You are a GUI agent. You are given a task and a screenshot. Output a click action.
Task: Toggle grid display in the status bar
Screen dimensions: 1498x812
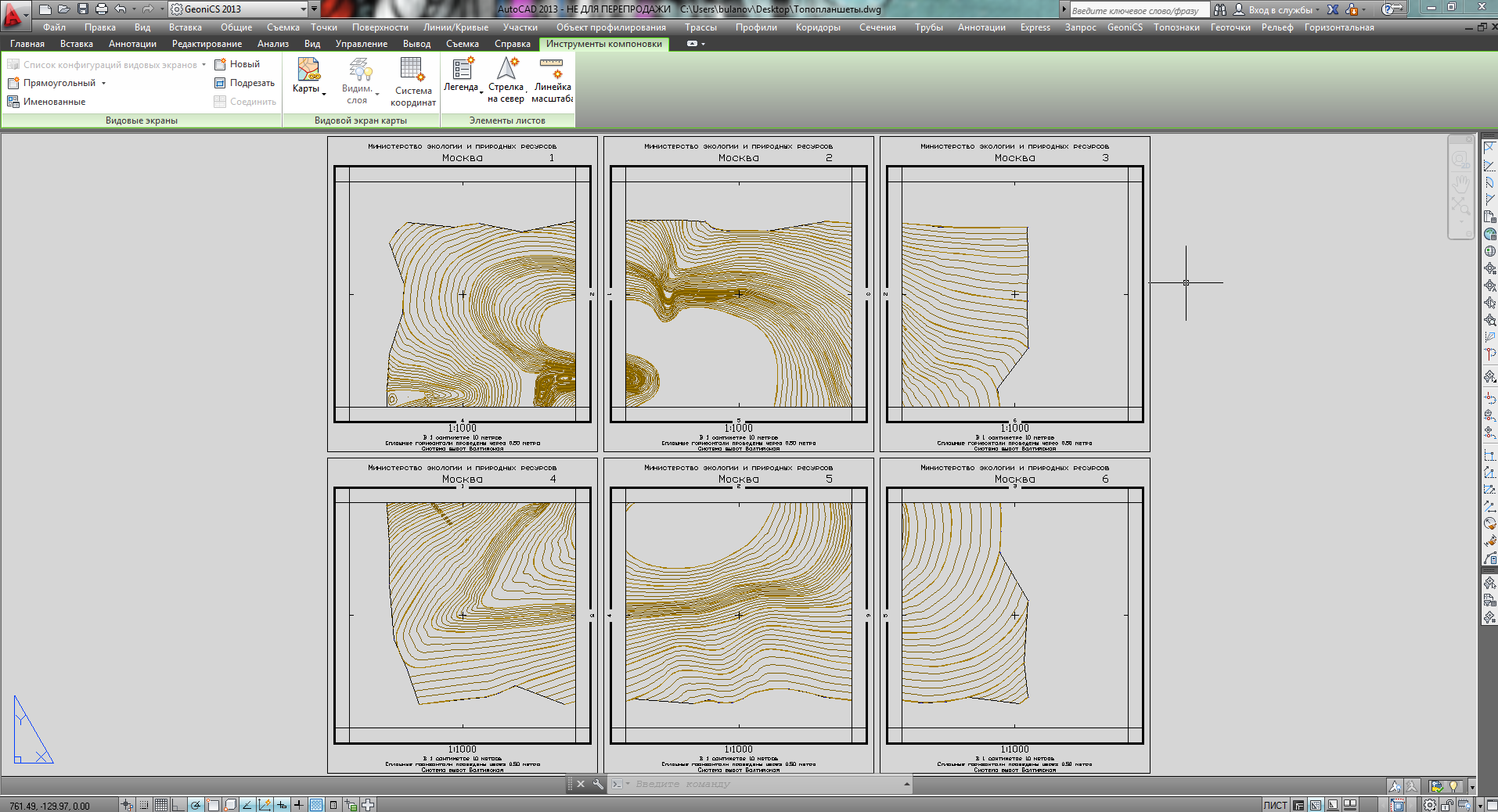click(161, 805)
